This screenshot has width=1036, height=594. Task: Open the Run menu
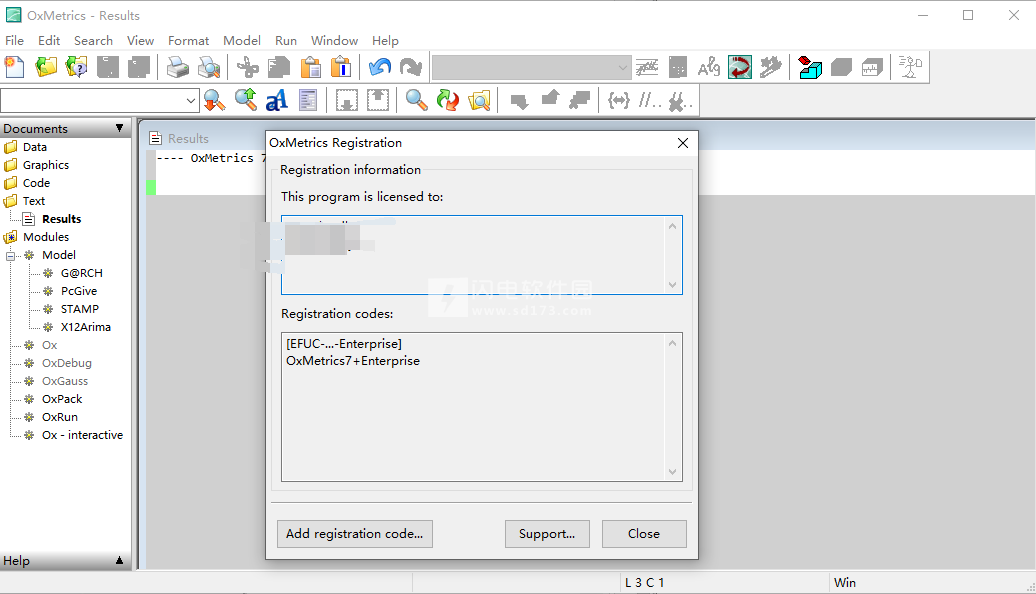click(286, 40)
